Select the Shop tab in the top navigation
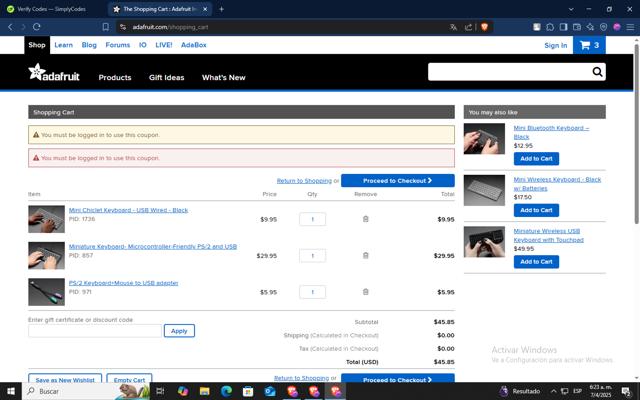640x400 pixels. [37, 45]
